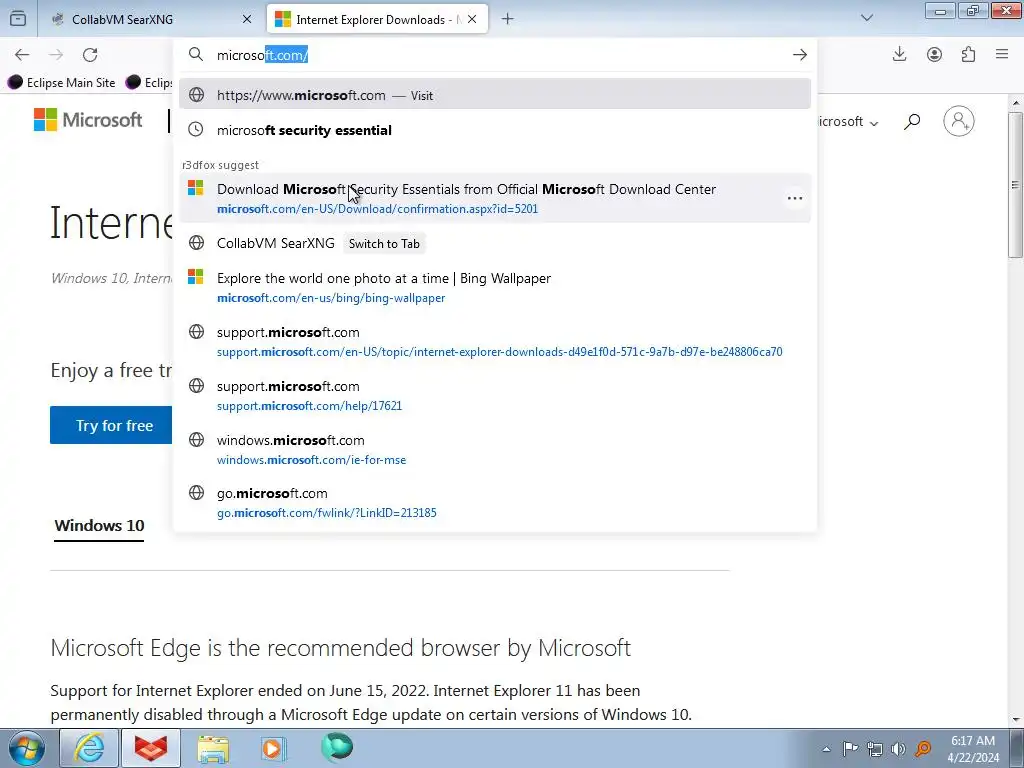Expand the list all tabs chevron
The height and width of the screenshot is (768, 1024).
[867, 18]
